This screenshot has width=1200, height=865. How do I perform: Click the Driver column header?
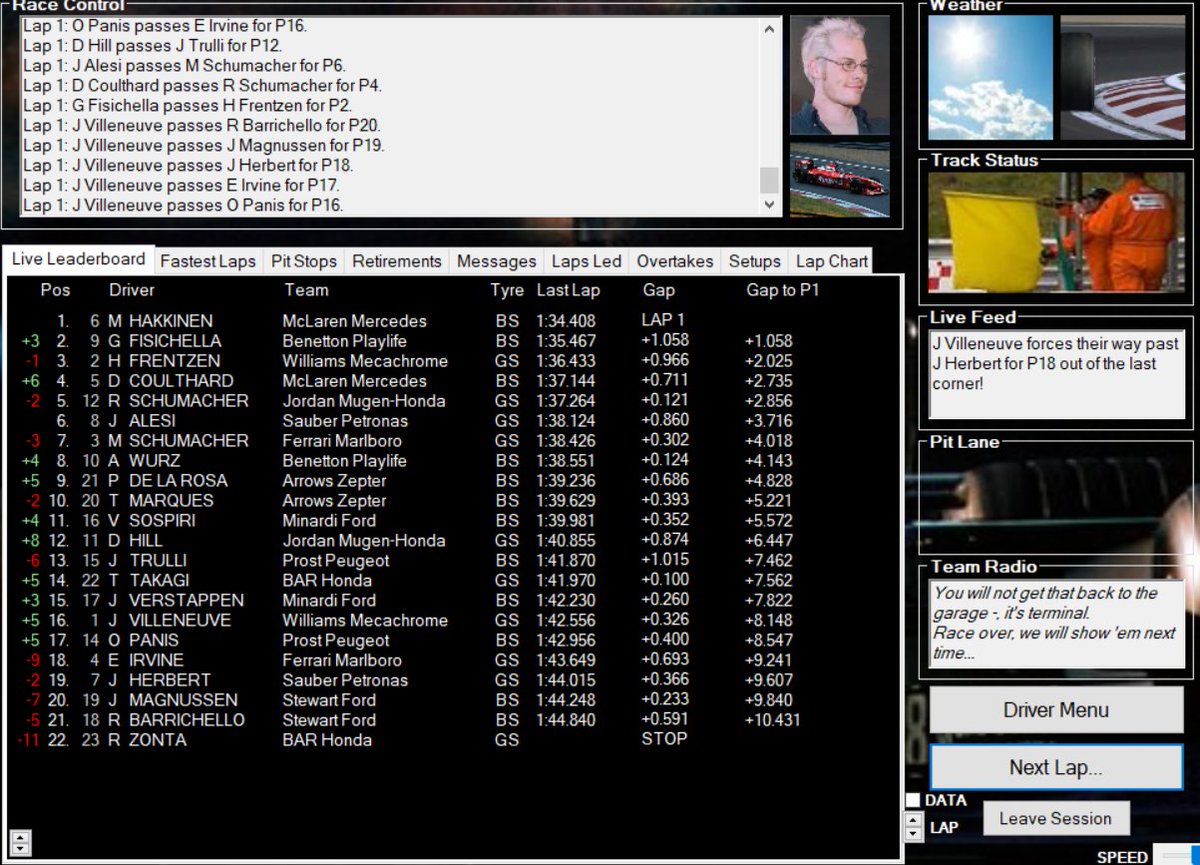132,290
